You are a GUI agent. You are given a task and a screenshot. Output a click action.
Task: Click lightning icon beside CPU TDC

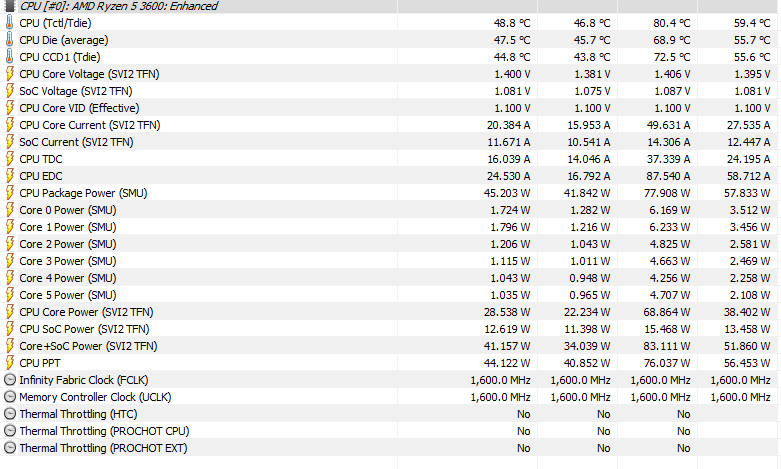pos(9,159)
